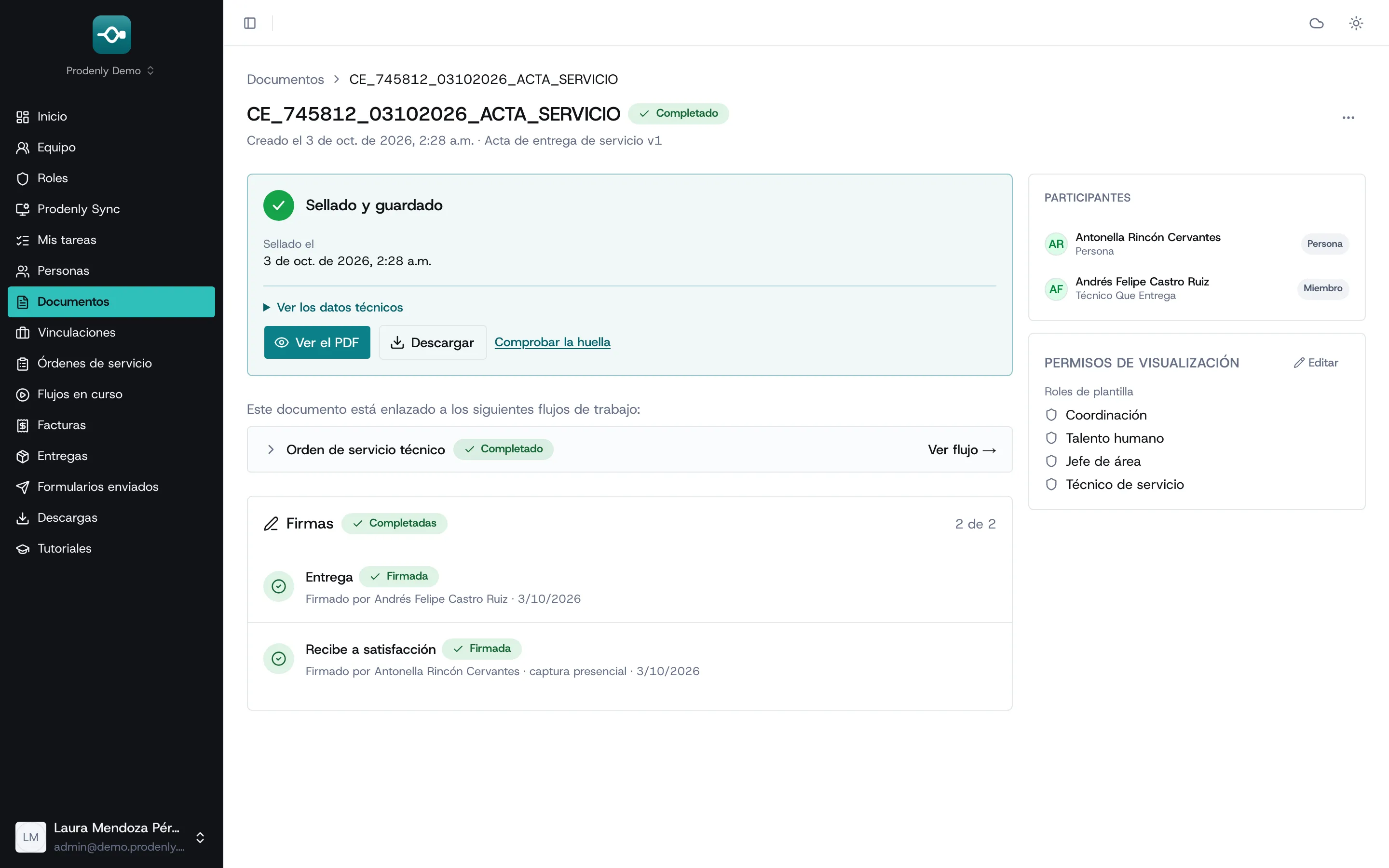
Task: Click Coordinación role entry
Action: point(1096,415)
